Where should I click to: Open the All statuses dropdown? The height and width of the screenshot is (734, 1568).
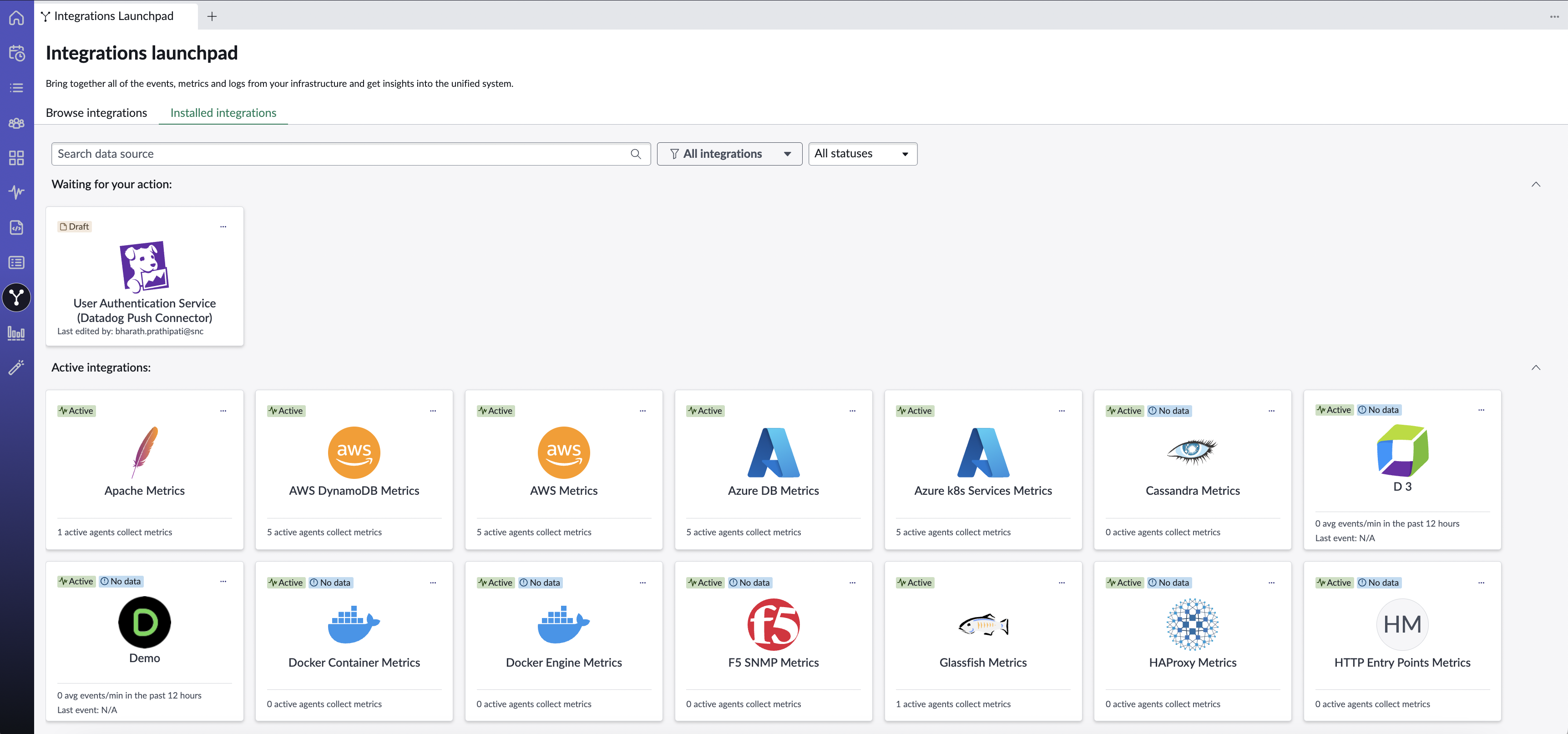(x=862, y=154)
